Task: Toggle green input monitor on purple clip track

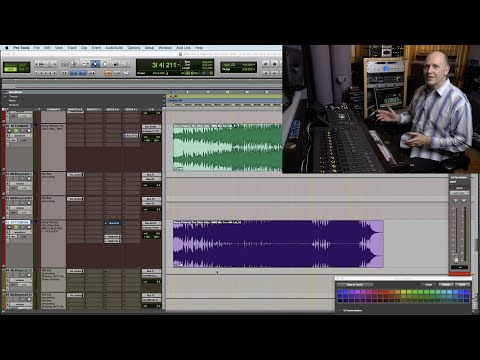Action: (x=15, y=227)
